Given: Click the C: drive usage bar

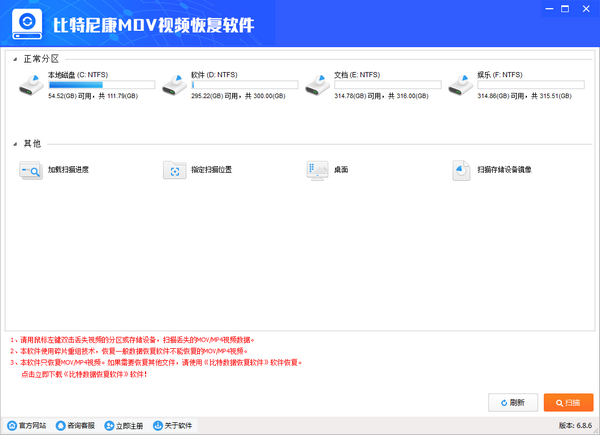Looking at the screenshot, I should [x=90, y=86].
